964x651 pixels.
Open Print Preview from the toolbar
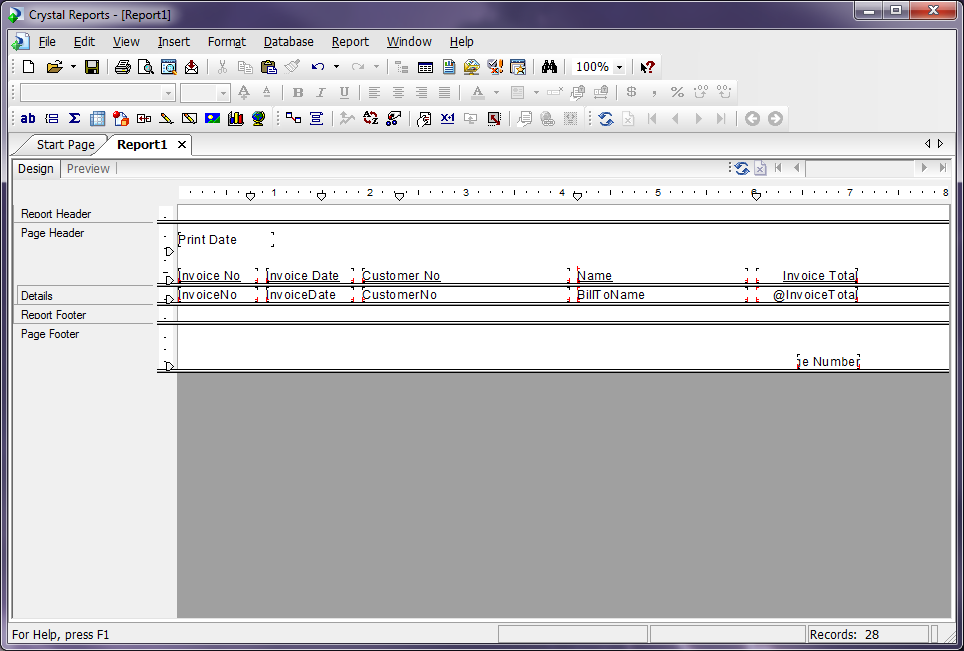tap(145, 66)
